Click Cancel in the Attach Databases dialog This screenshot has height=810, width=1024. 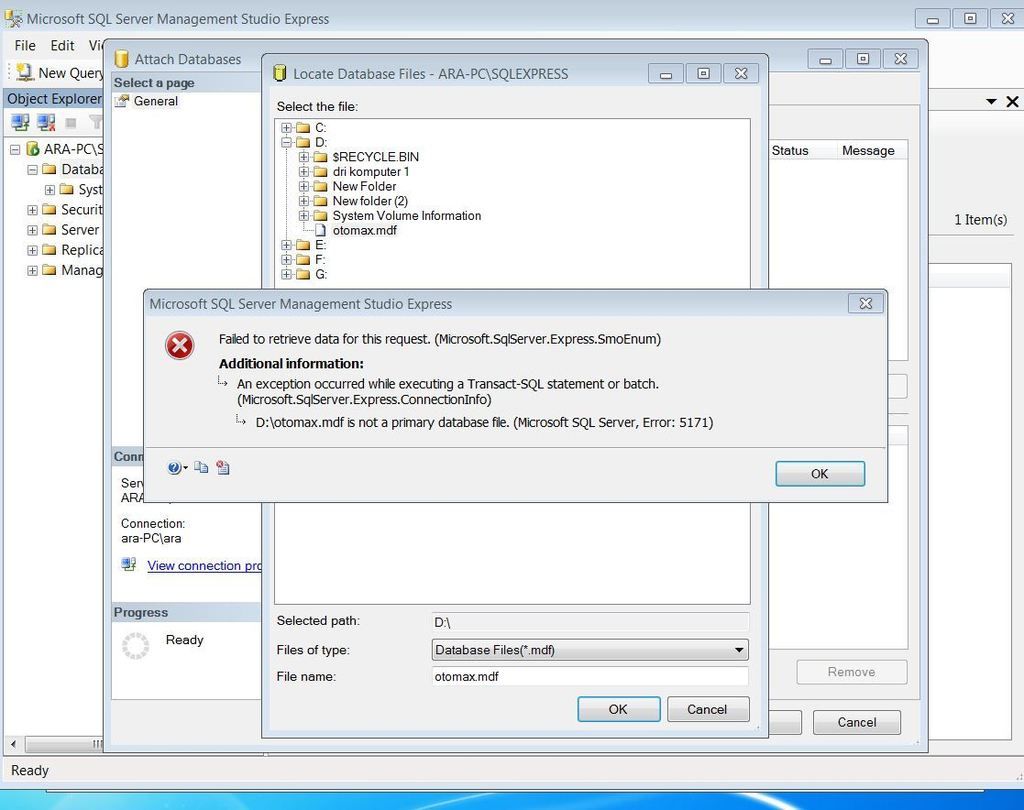coord(857,722)
